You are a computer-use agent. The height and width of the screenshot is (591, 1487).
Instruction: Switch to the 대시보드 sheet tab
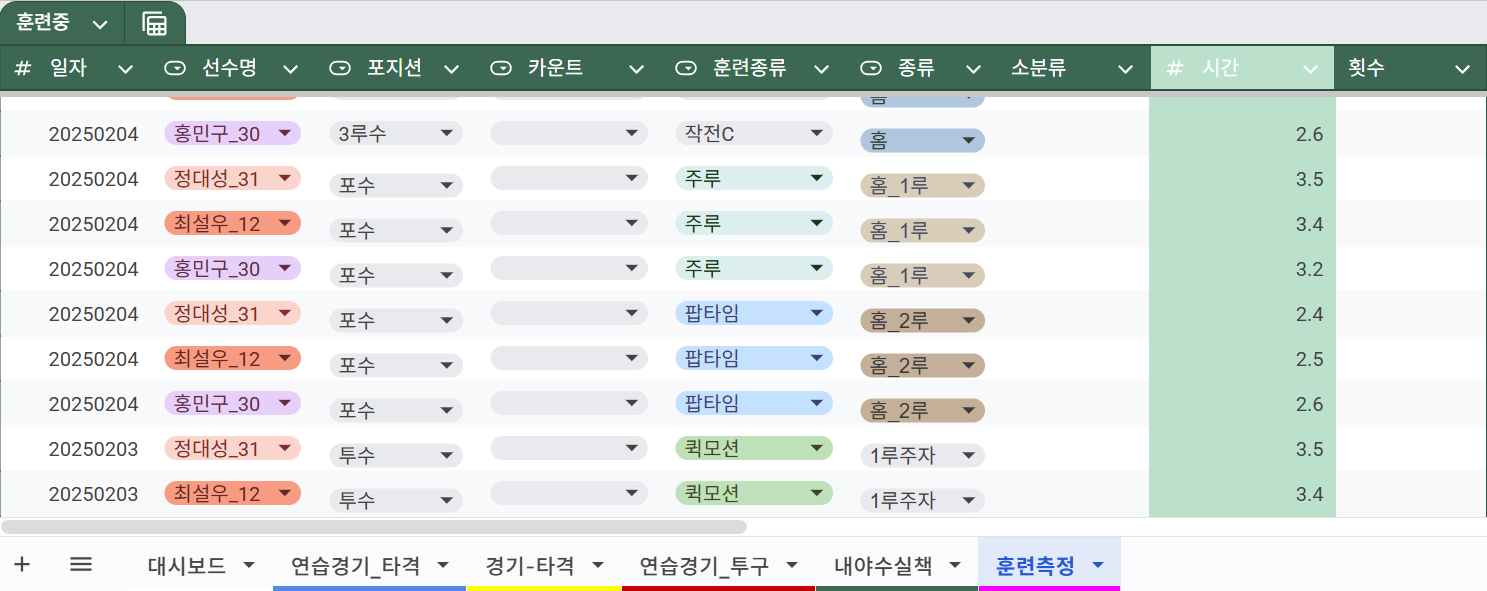pos(187,566)
